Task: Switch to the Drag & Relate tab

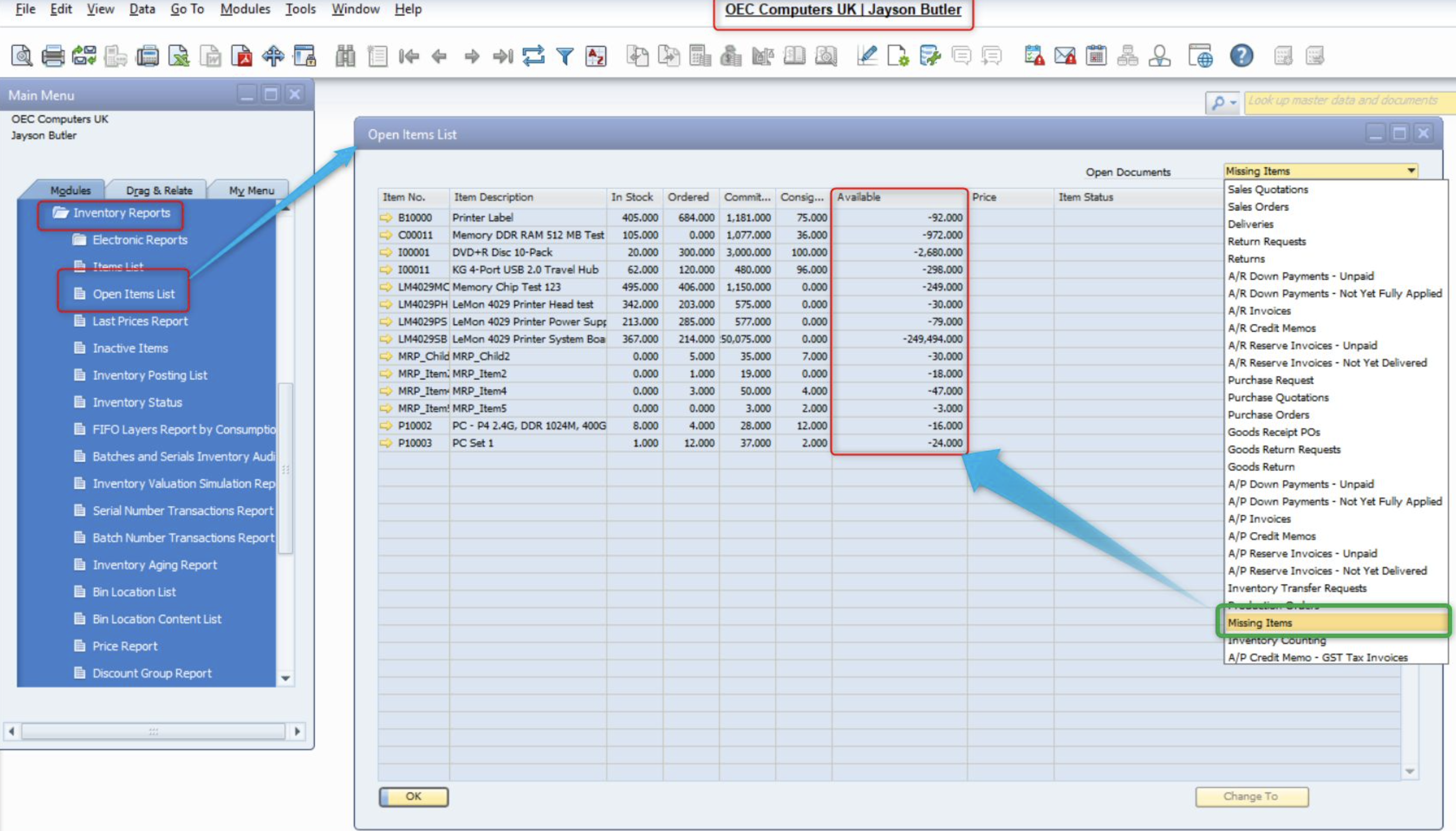Action: tap(158, 191)
